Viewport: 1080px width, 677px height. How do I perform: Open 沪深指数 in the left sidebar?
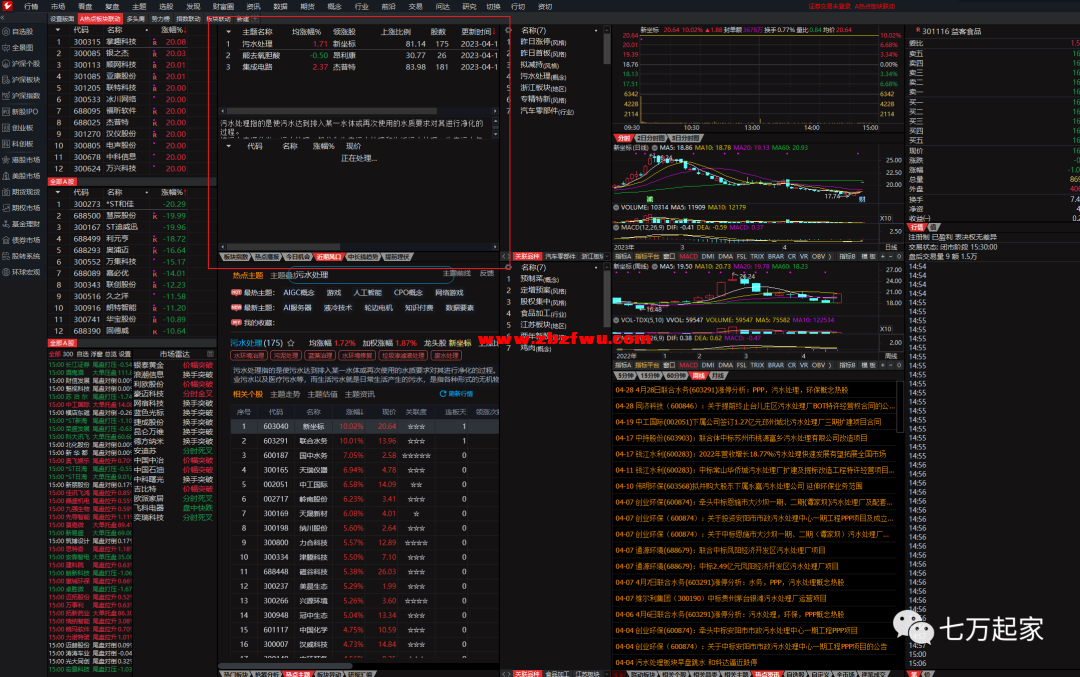click(21, 96)
